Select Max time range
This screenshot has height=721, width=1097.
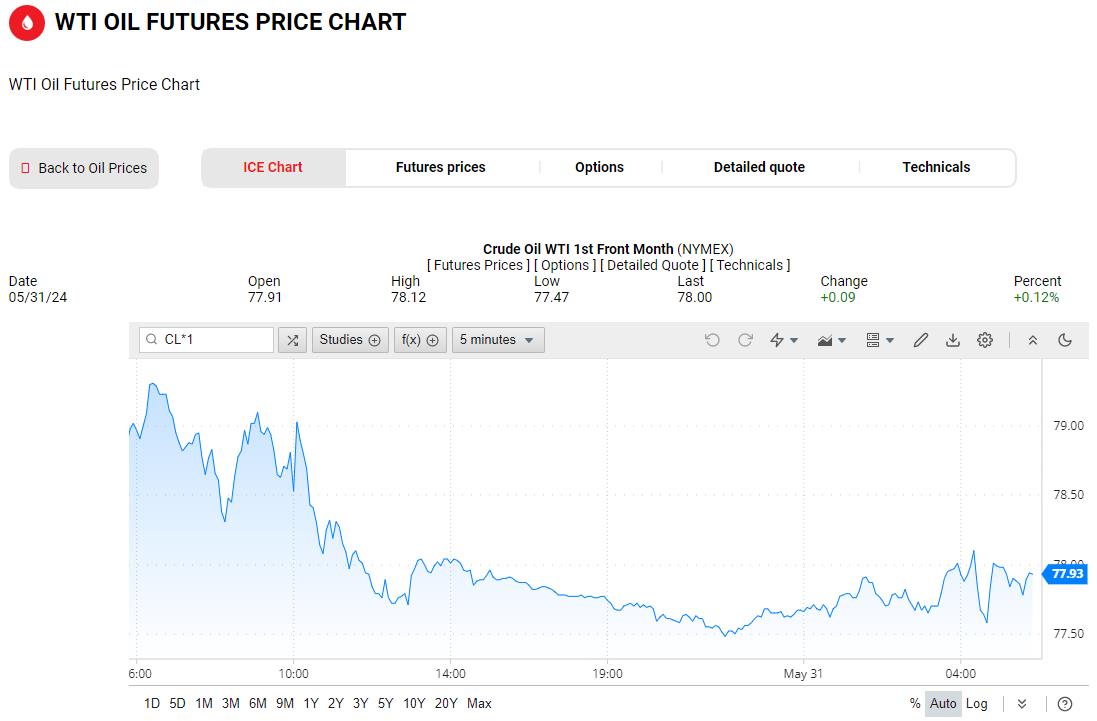[479, 704]
